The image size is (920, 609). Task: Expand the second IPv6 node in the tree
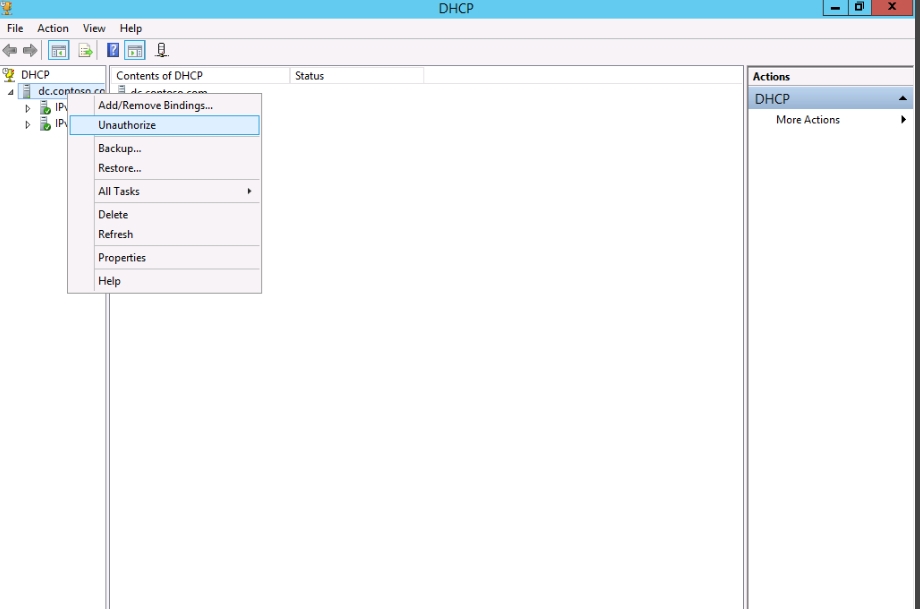point(28,125)
